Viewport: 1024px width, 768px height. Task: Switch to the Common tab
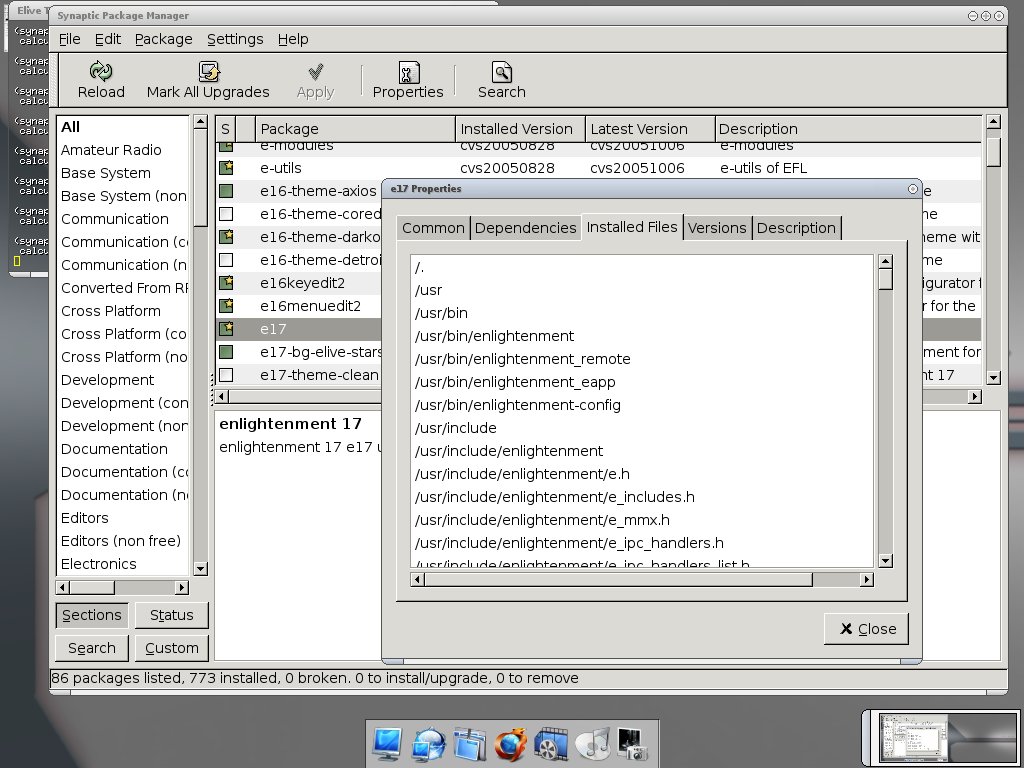pyautogui.click(x=433, y=228)
